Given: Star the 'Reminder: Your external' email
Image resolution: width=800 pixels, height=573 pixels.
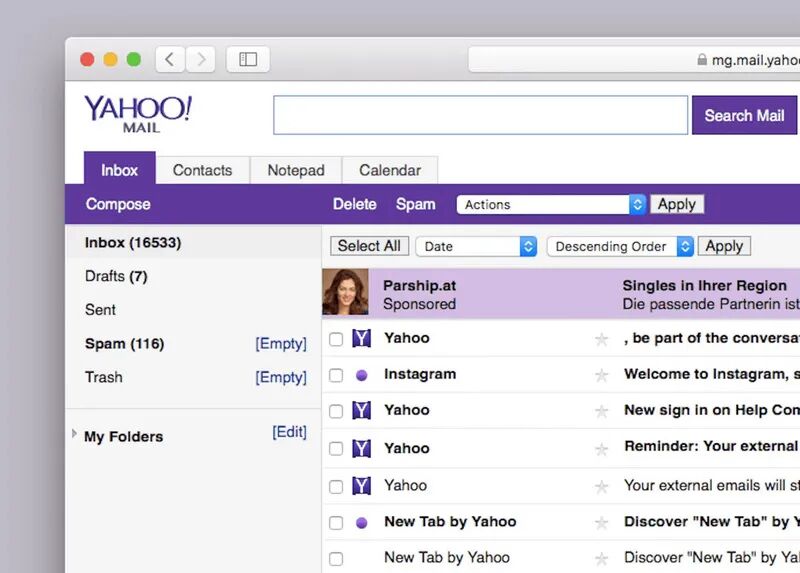Looking at the screenshot, I should tap(602, 449).
